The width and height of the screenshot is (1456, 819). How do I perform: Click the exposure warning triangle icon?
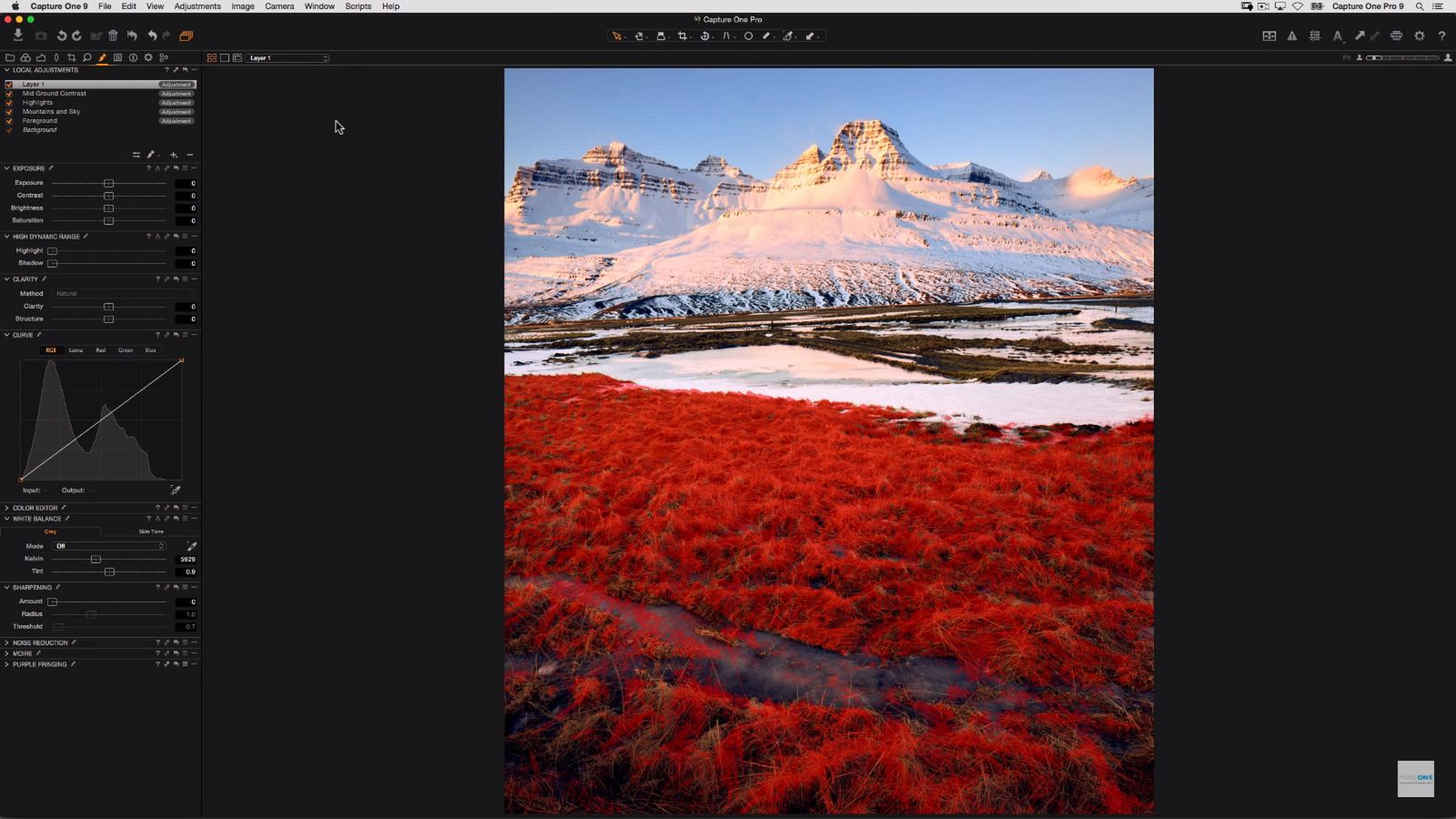[1291, 35]
